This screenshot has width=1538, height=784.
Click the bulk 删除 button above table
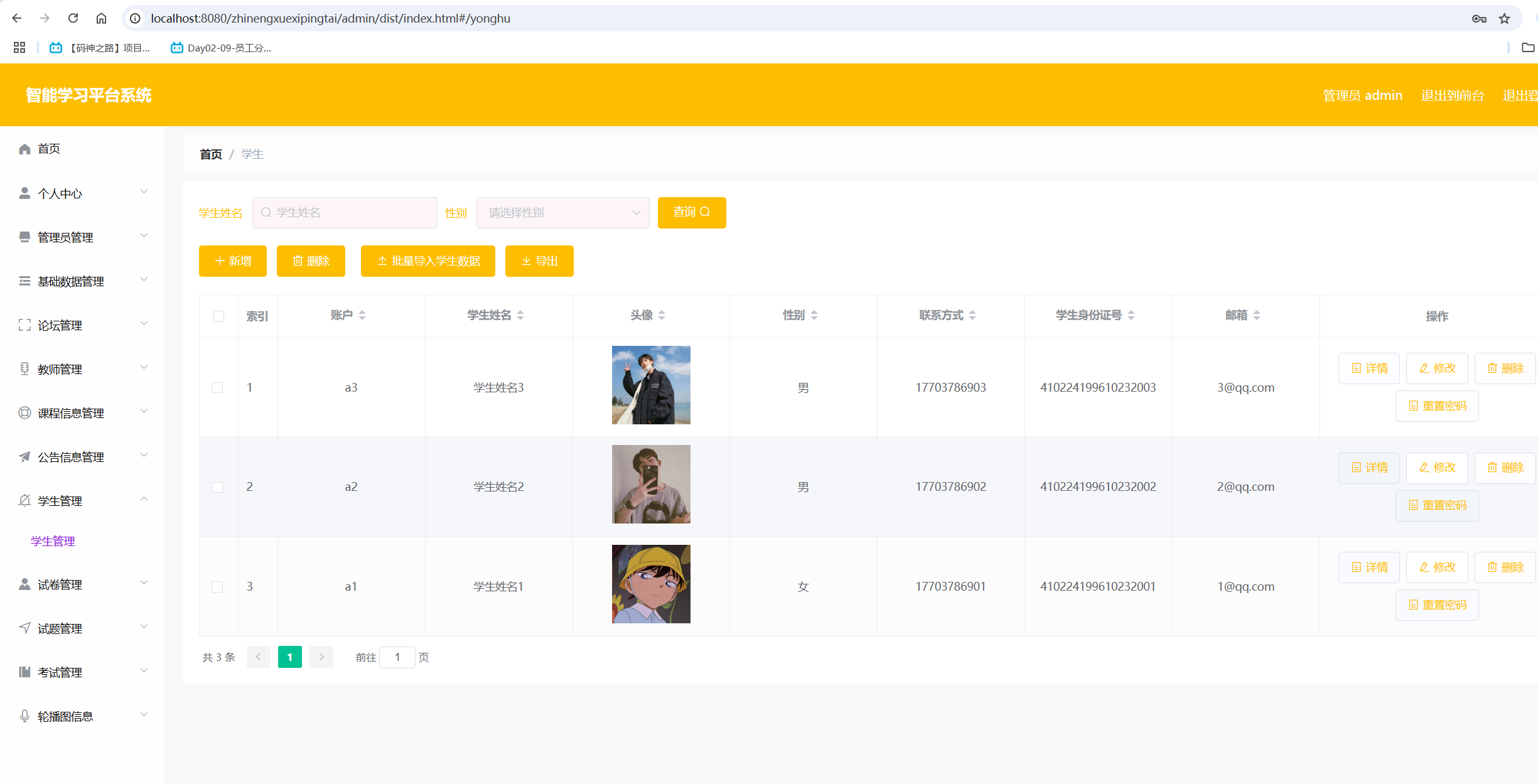311,261
